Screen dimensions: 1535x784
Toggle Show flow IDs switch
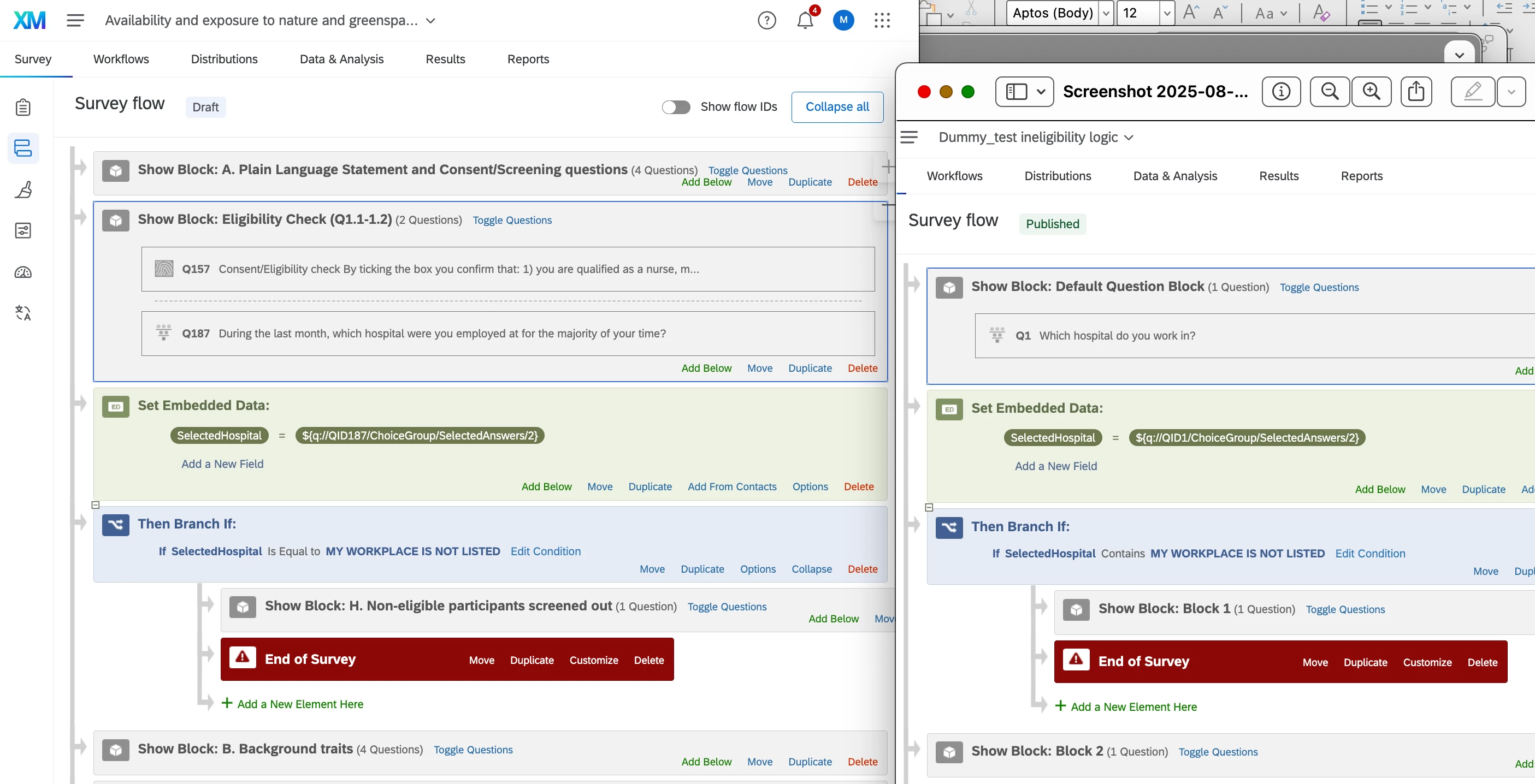tap(676, 107)
